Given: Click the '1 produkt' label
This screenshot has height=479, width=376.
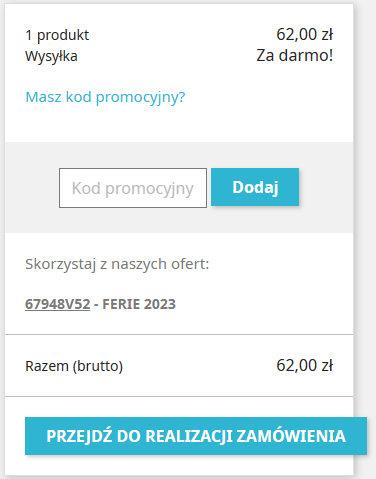Looking at the screenshot, I should [x=57, y=35].
